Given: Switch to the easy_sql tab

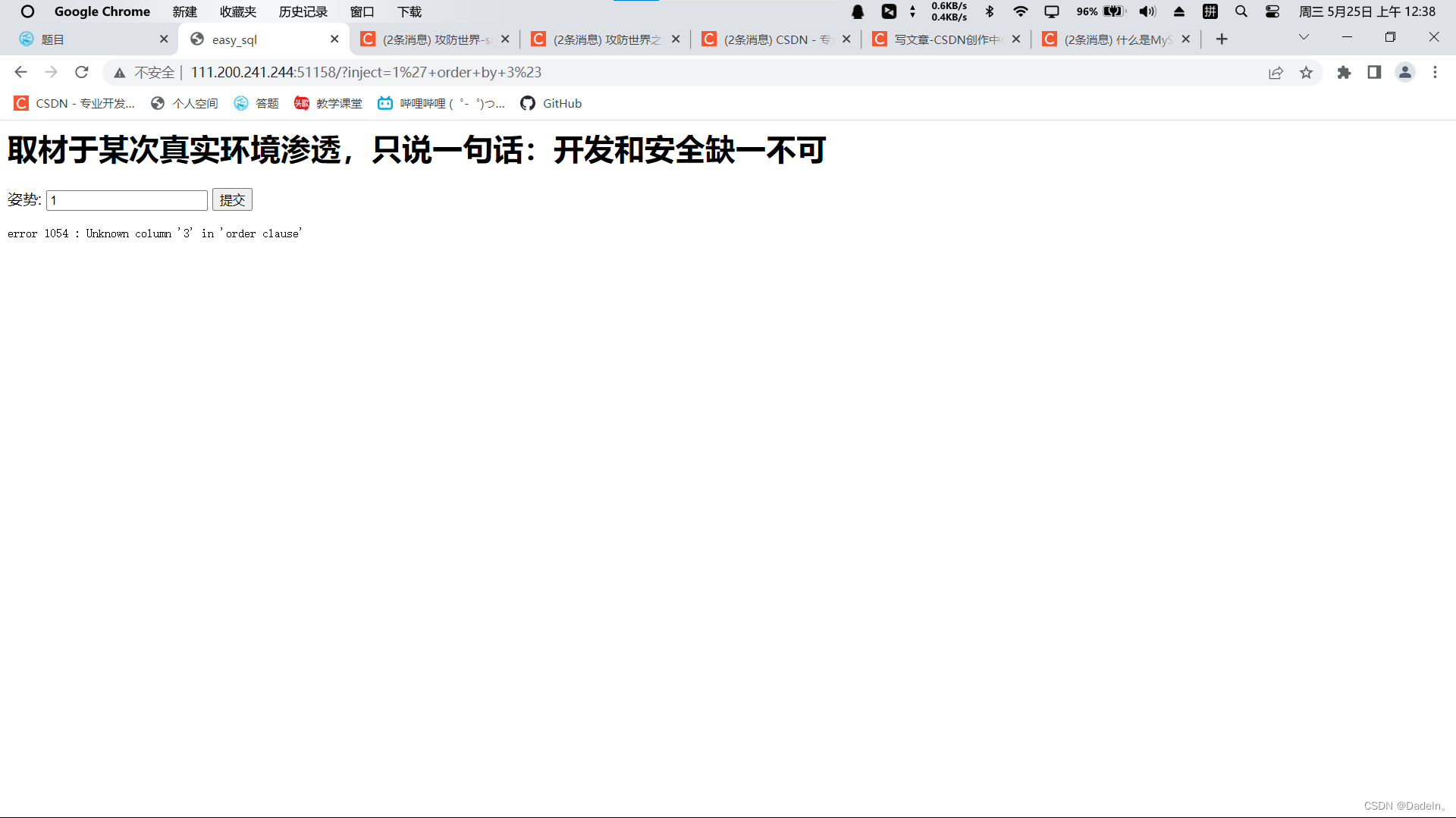Looking at the screenshot, I should (x=235, y=39).
